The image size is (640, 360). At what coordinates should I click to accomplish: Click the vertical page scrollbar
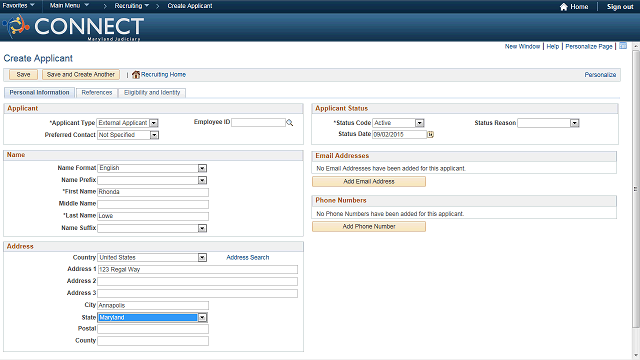(636, 188)
